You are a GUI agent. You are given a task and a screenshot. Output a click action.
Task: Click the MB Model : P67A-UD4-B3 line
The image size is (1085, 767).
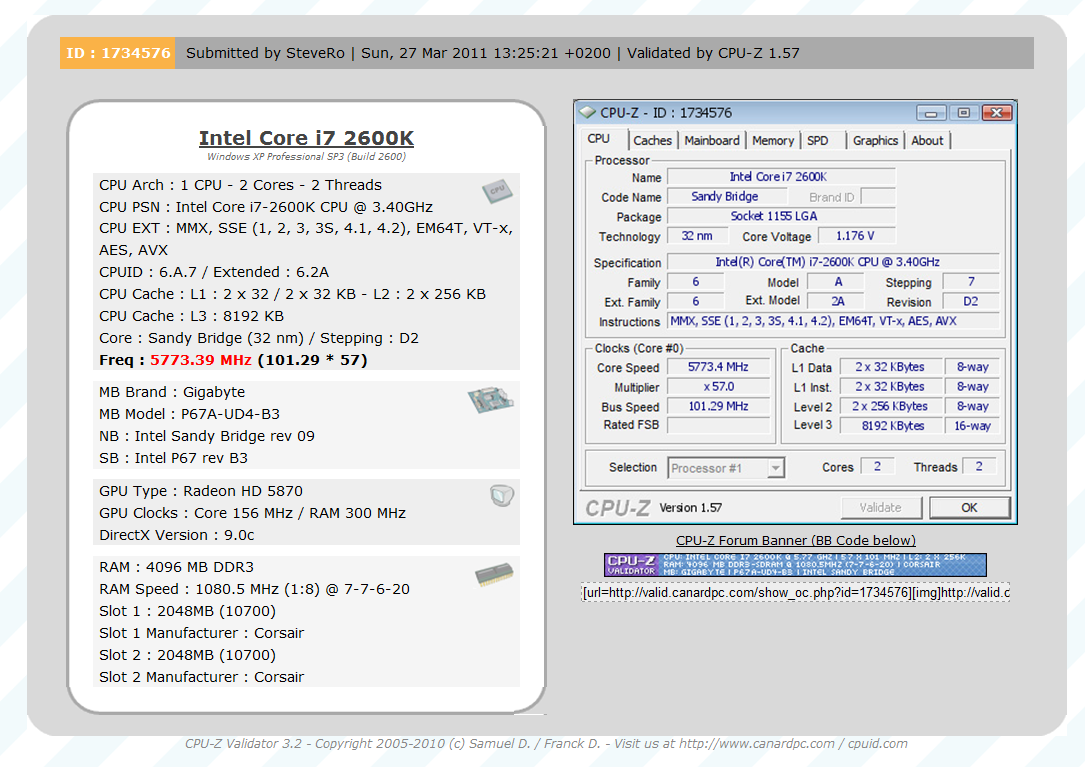click(x=190, y=414)
